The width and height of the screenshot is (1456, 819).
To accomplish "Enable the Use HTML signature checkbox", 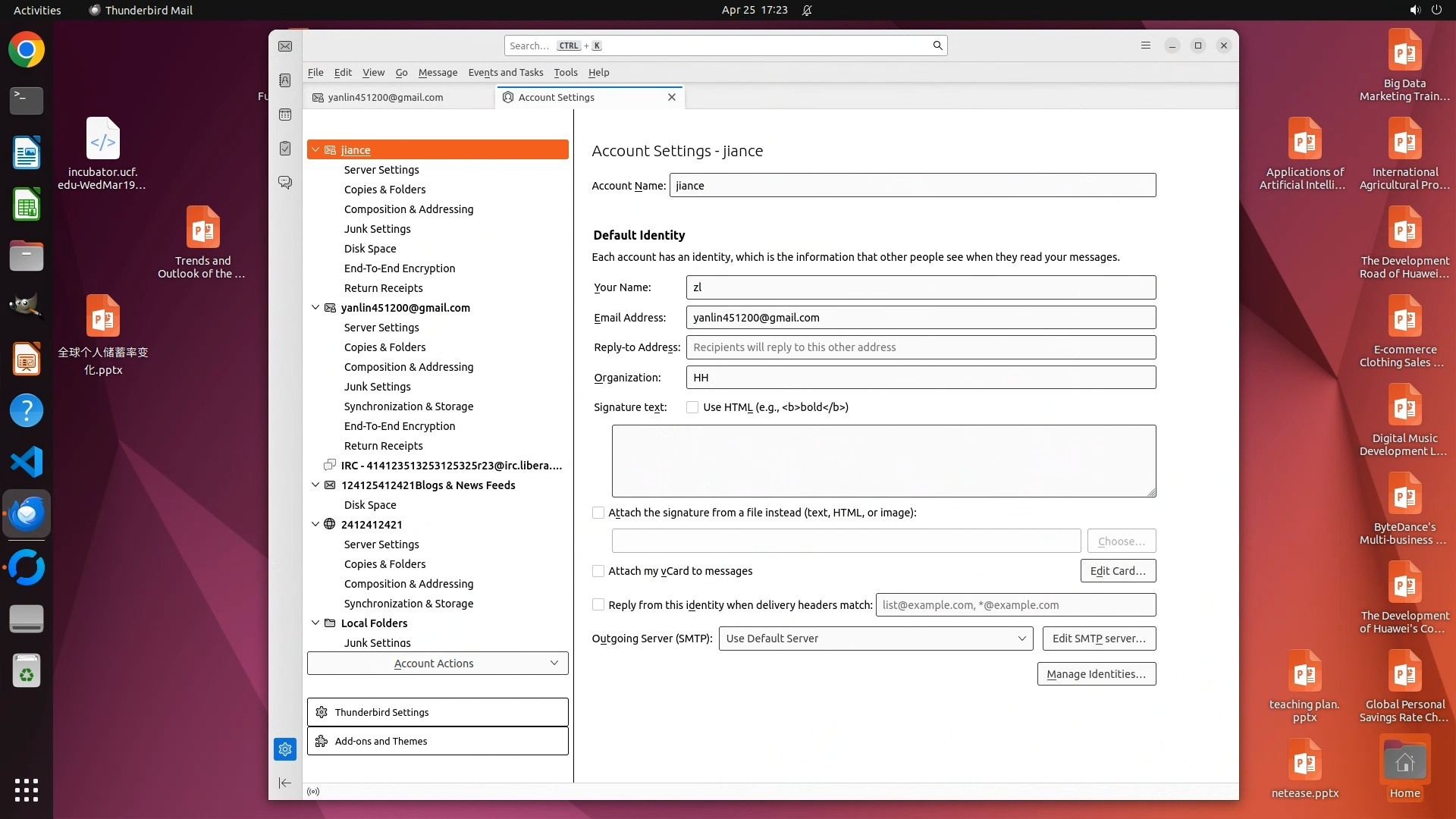I will (x=692, y=407).
